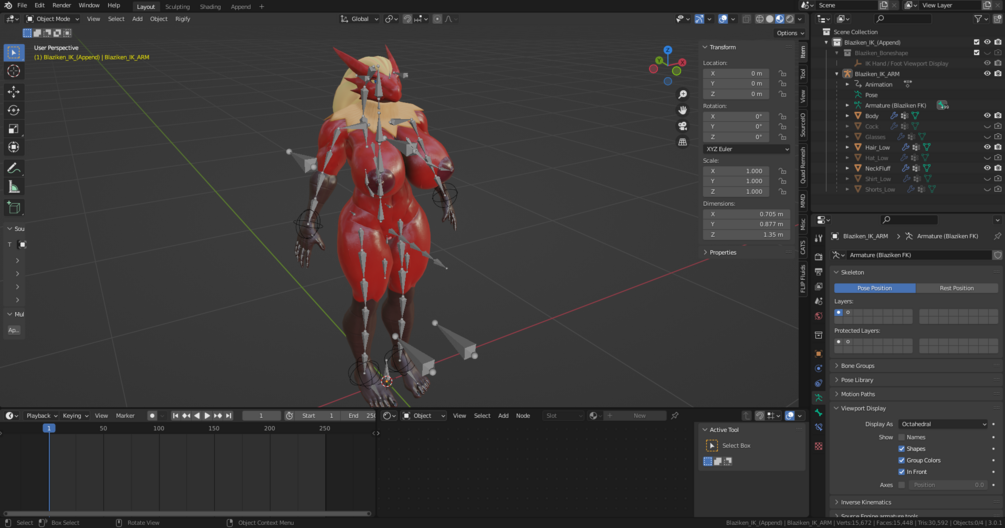Click the timeline playhead at frame 1
The height and width of the screenshot is (528, 1005).
[x=49, y=428]
